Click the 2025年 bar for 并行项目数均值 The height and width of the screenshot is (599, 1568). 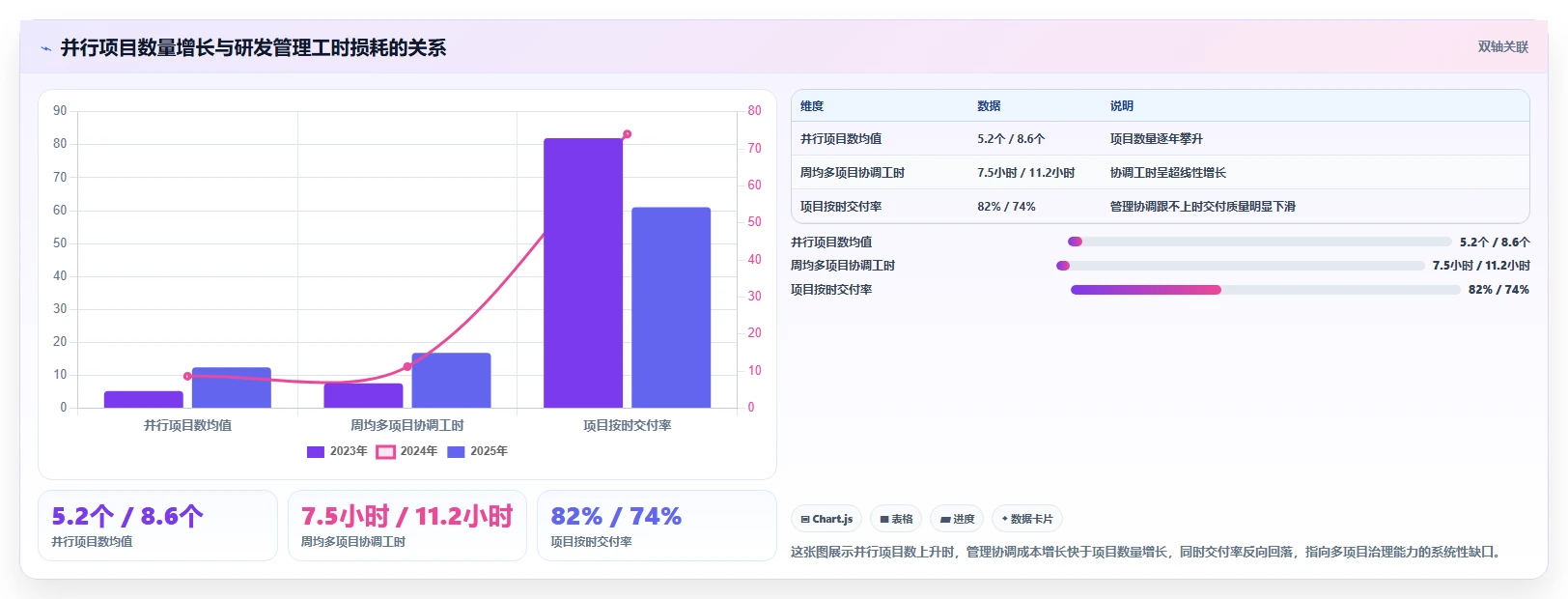(x=232, y=387)
